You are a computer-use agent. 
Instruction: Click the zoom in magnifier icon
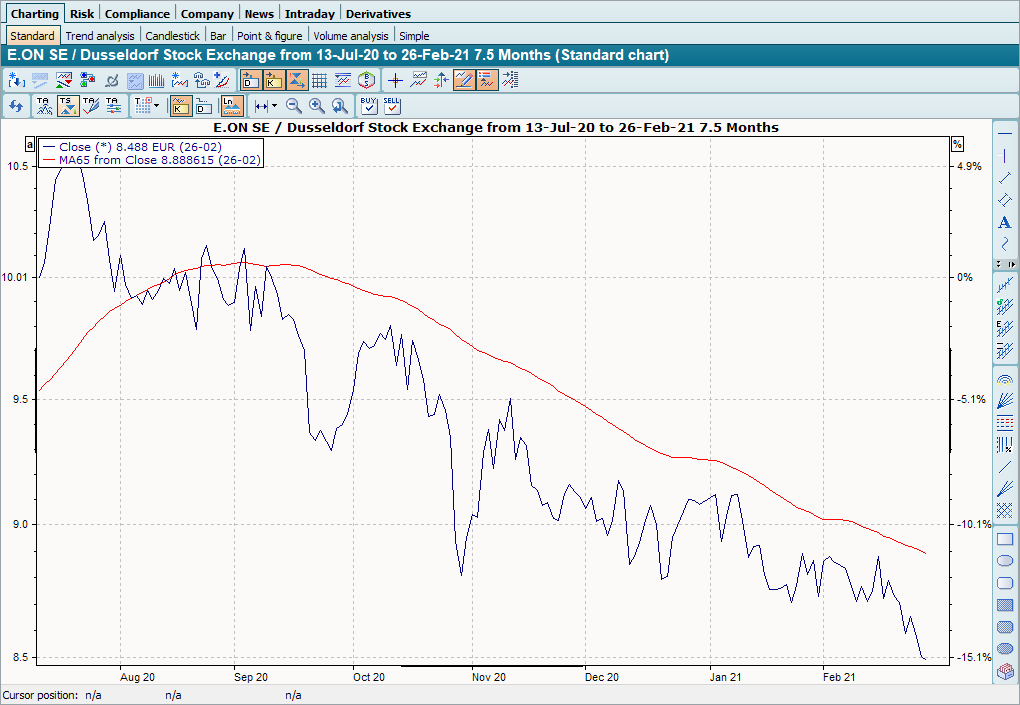tap(317, 105)
